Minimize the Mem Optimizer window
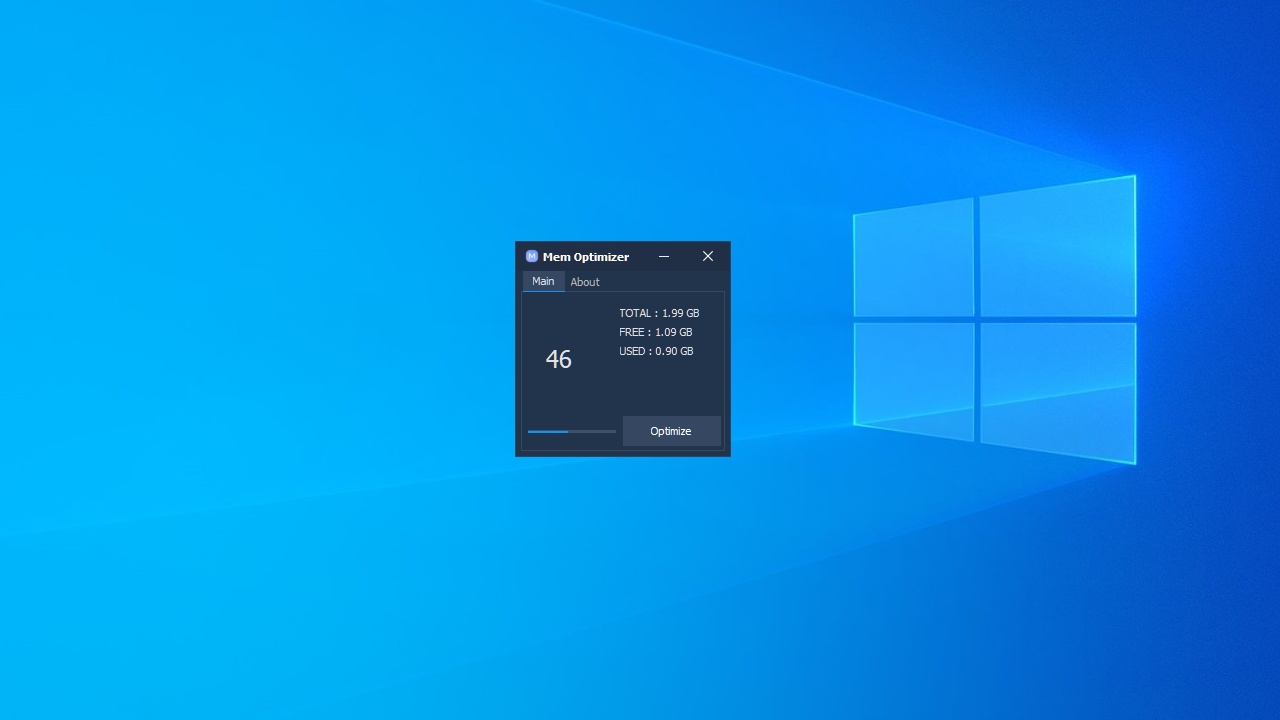This screenshot has width=1280, height=720. click(x=664, y=256)
